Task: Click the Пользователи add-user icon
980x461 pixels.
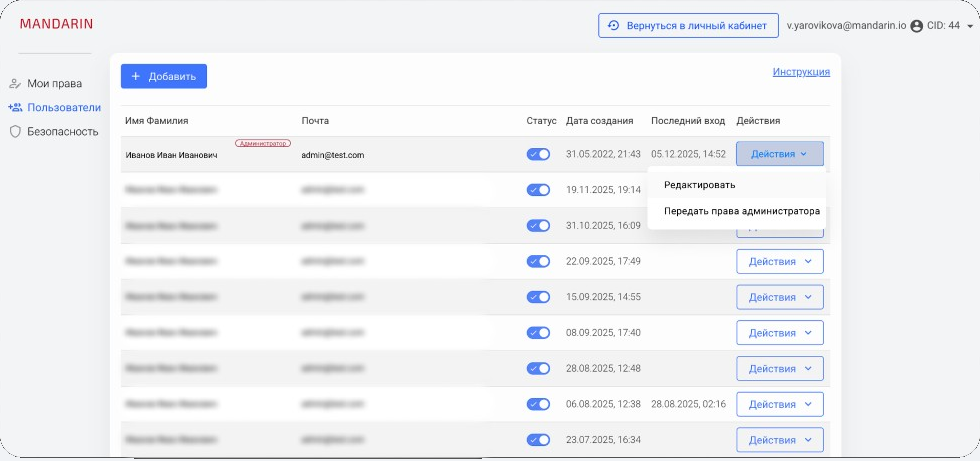Action: point(15,107)
